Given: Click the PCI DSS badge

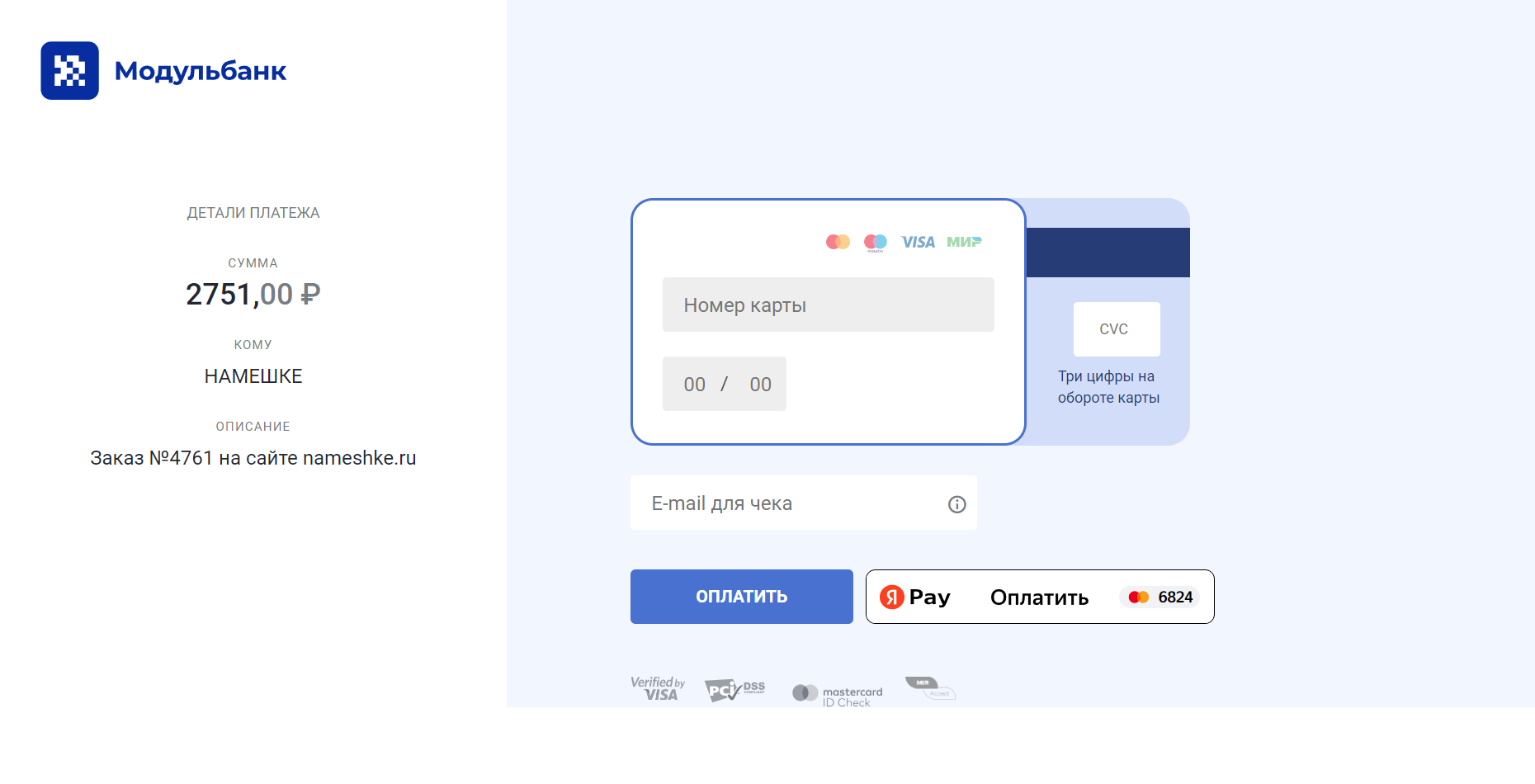Looking at the screenshot, I should [x=734, y=690].
